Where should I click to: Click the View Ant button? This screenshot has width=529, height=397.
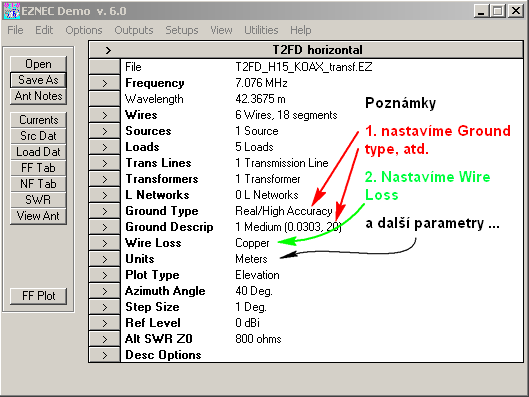coord(38,216)
